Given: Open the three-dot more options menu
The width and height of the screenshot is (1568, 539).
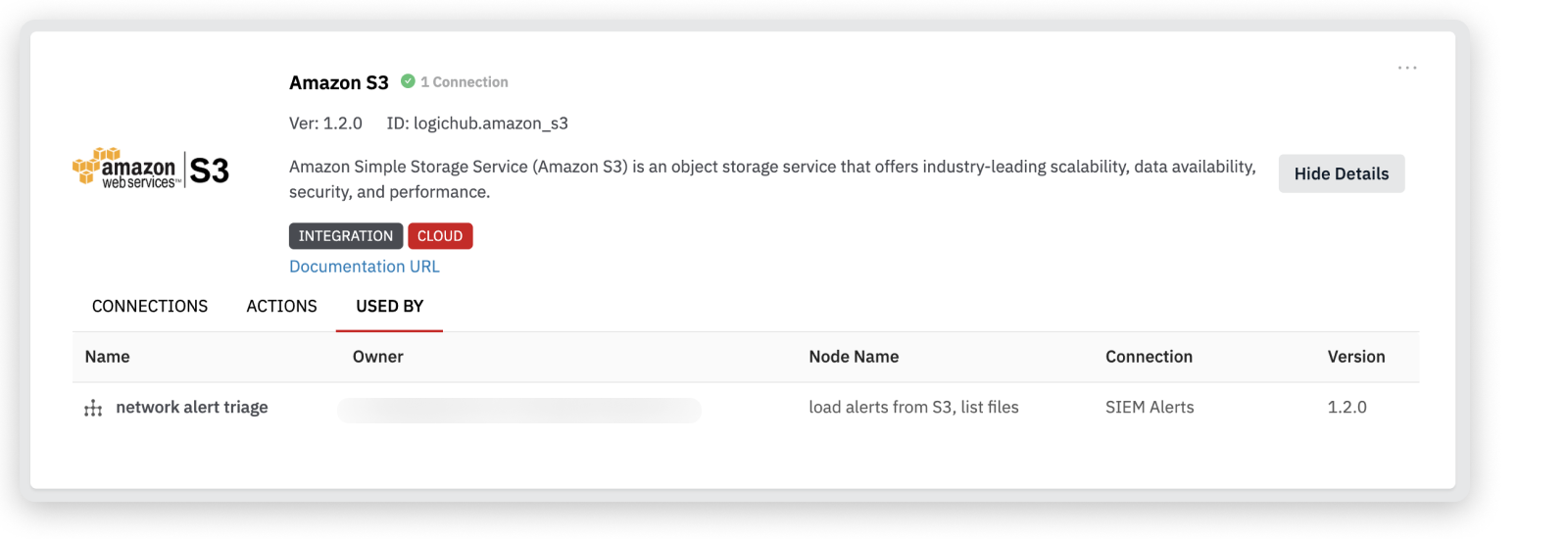Looking at the screenshot, I should [x=1407, y=68].
